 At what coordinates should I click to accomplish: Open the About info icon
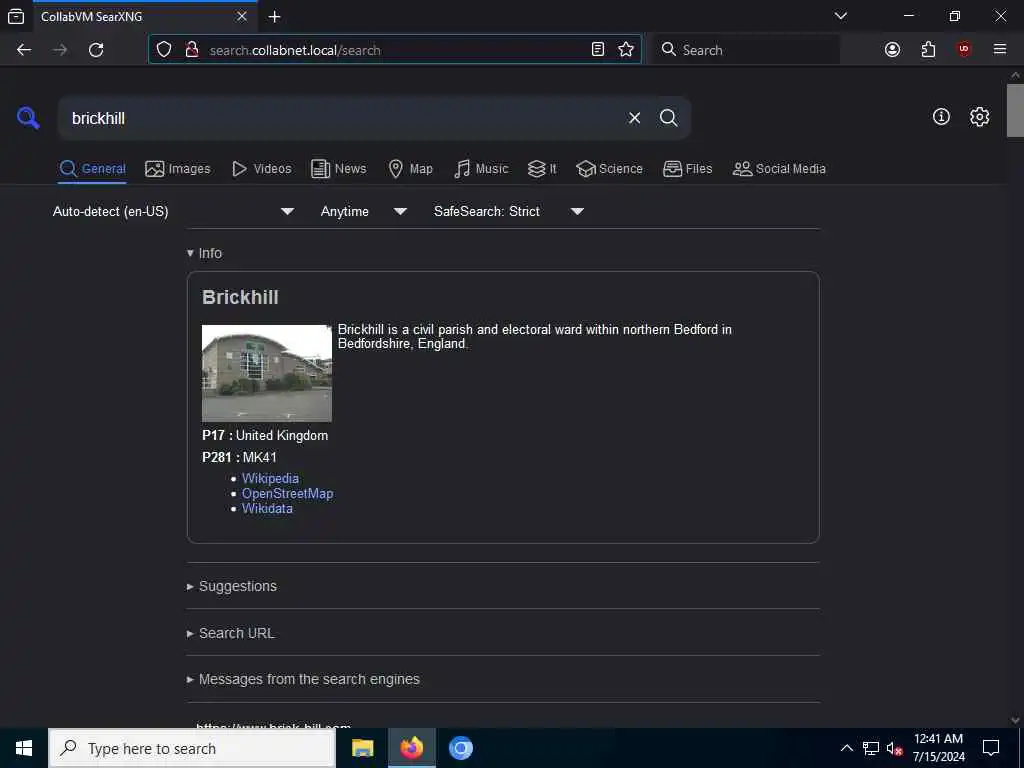pos(941,117)
